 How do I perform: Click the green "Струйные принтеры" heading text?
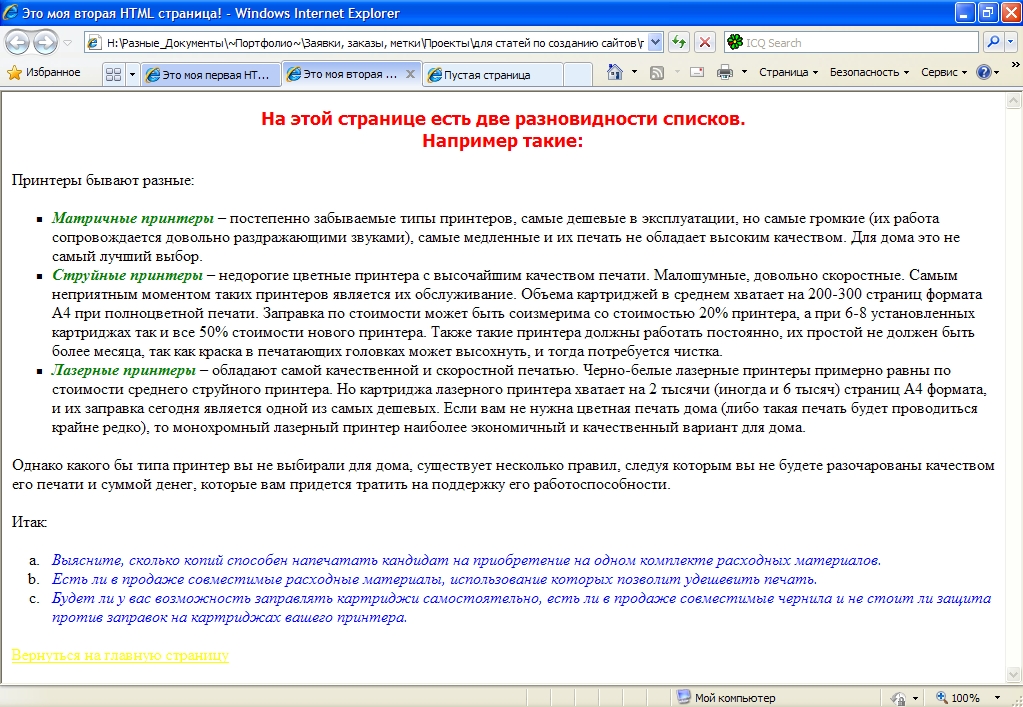(128, 275)
